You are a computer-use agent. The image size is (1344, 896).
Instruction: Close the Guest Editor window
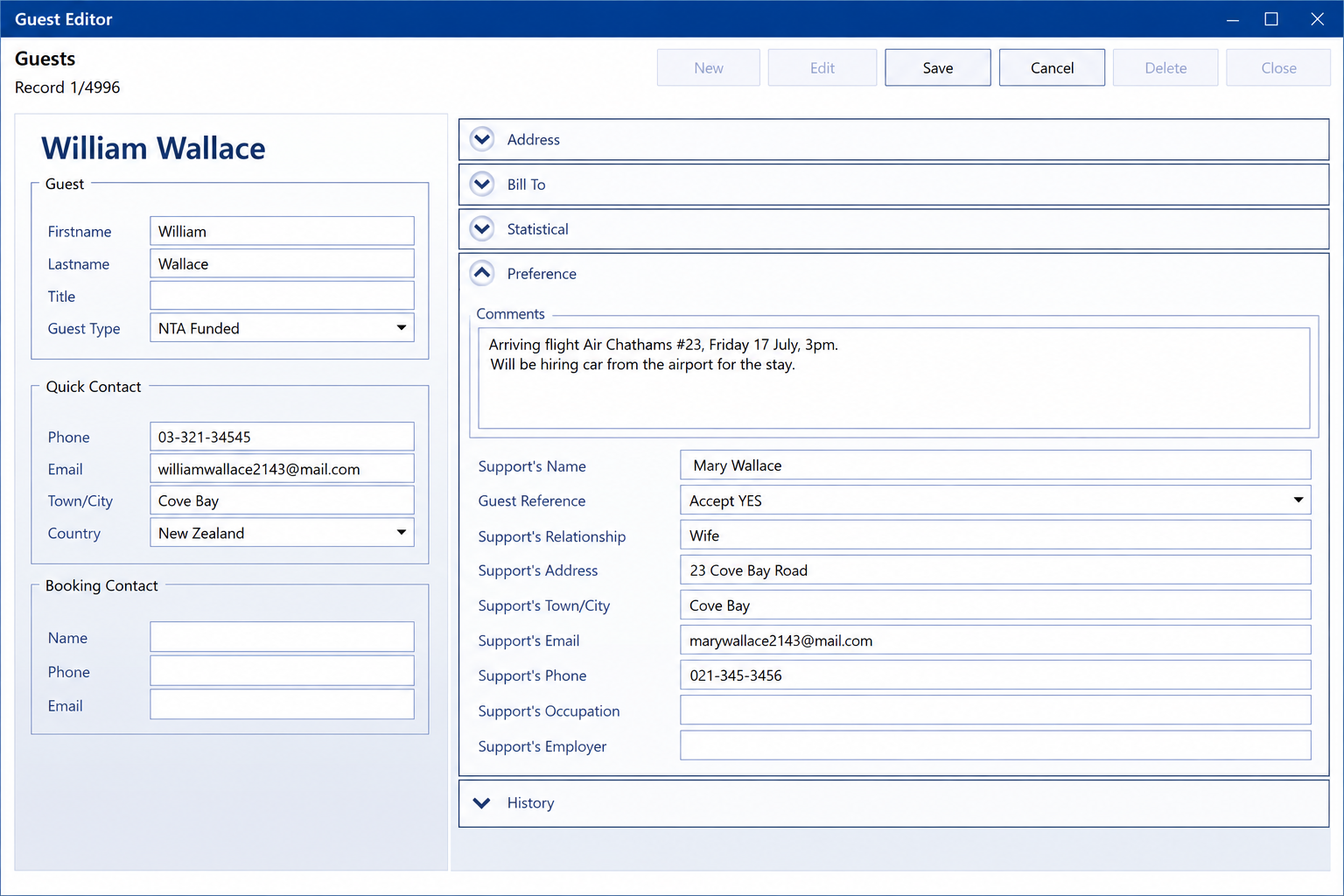[x=1317, y=18]
